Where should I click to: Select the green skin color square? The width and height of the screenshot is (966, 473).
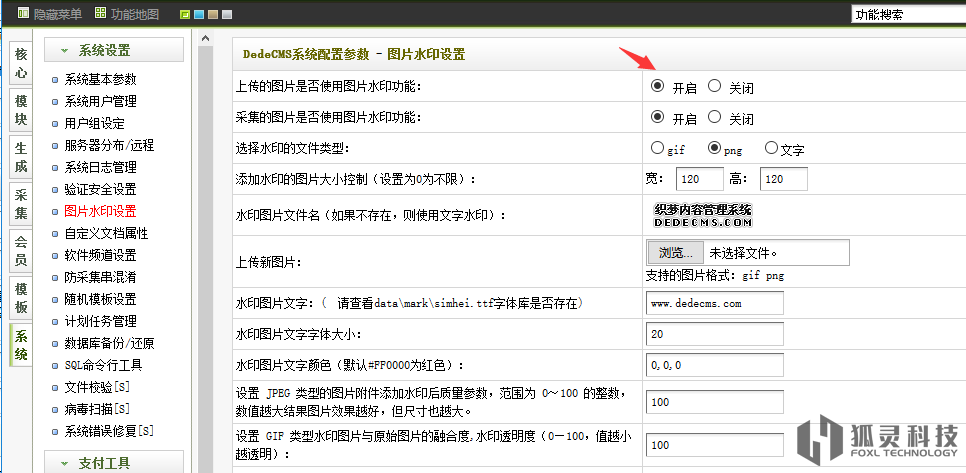[x=185, y=15]
